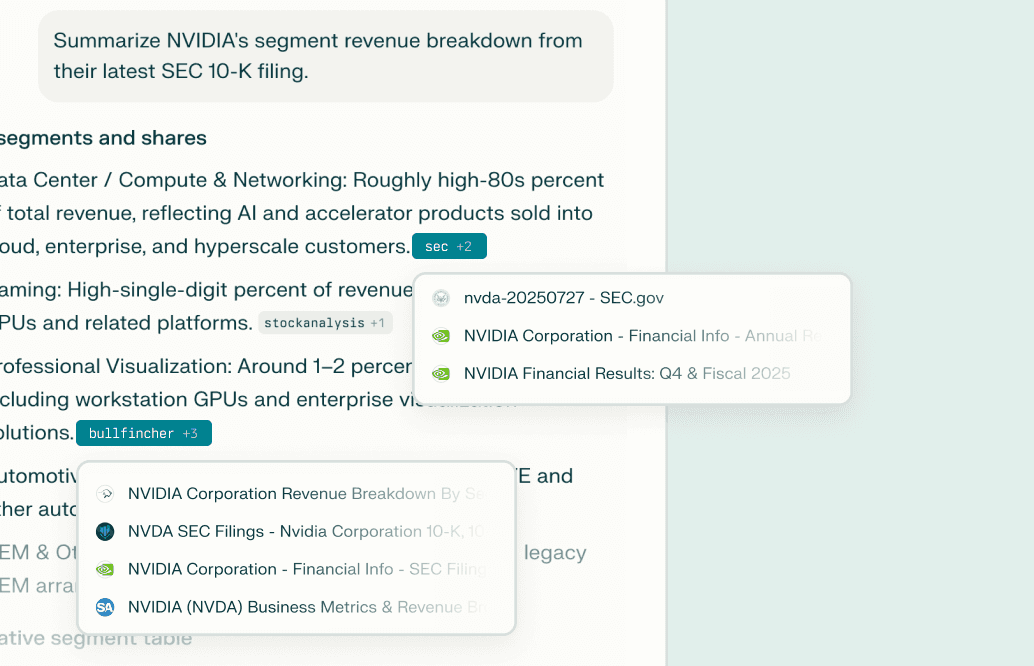Open the 'sec +2' citation chip
This screenshot has height=666, width=1034.
(449, 246)
